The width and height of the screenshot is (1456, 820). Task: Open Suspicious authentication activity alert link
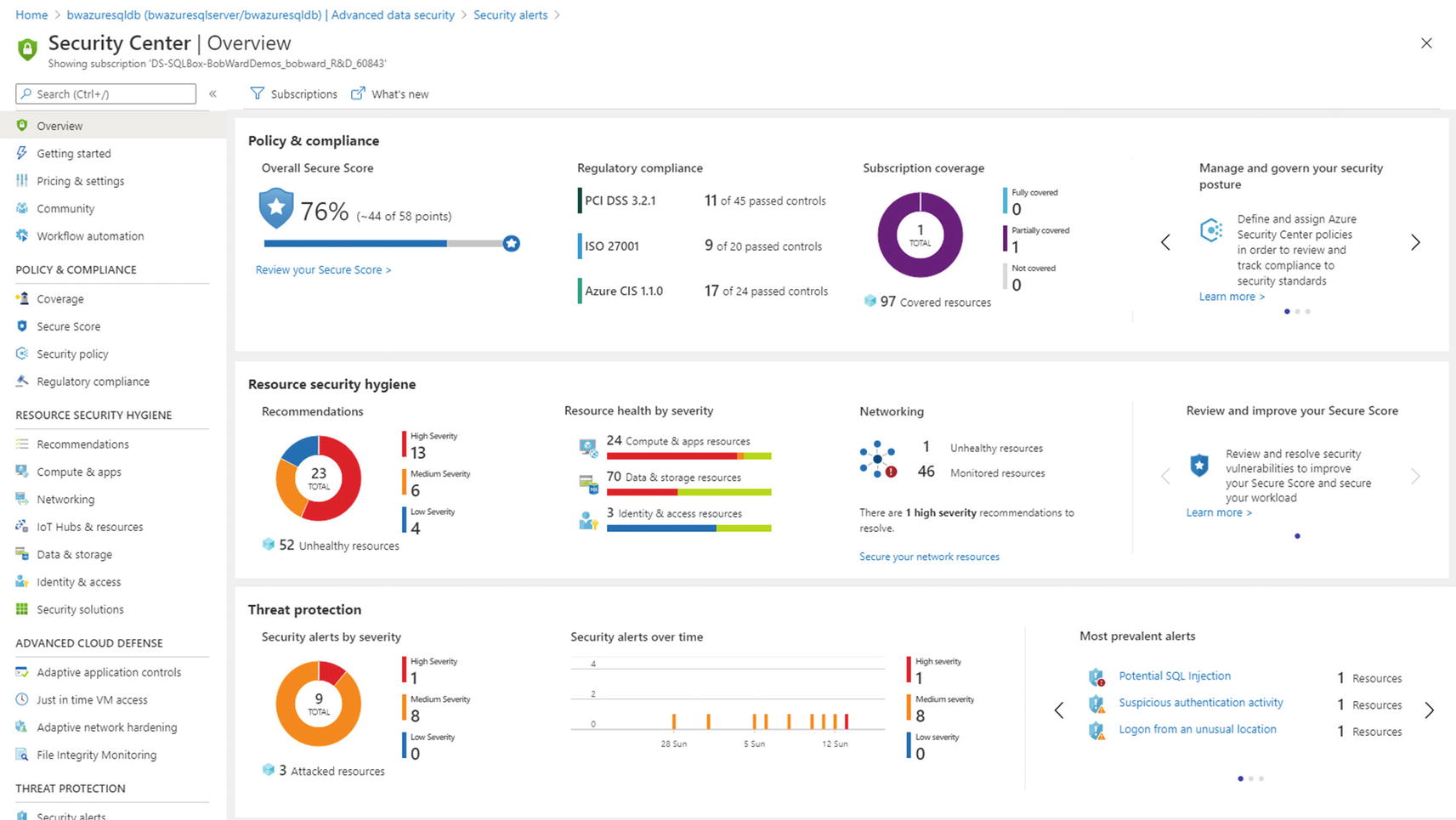pyautogui.click(x=1201, y=703)
